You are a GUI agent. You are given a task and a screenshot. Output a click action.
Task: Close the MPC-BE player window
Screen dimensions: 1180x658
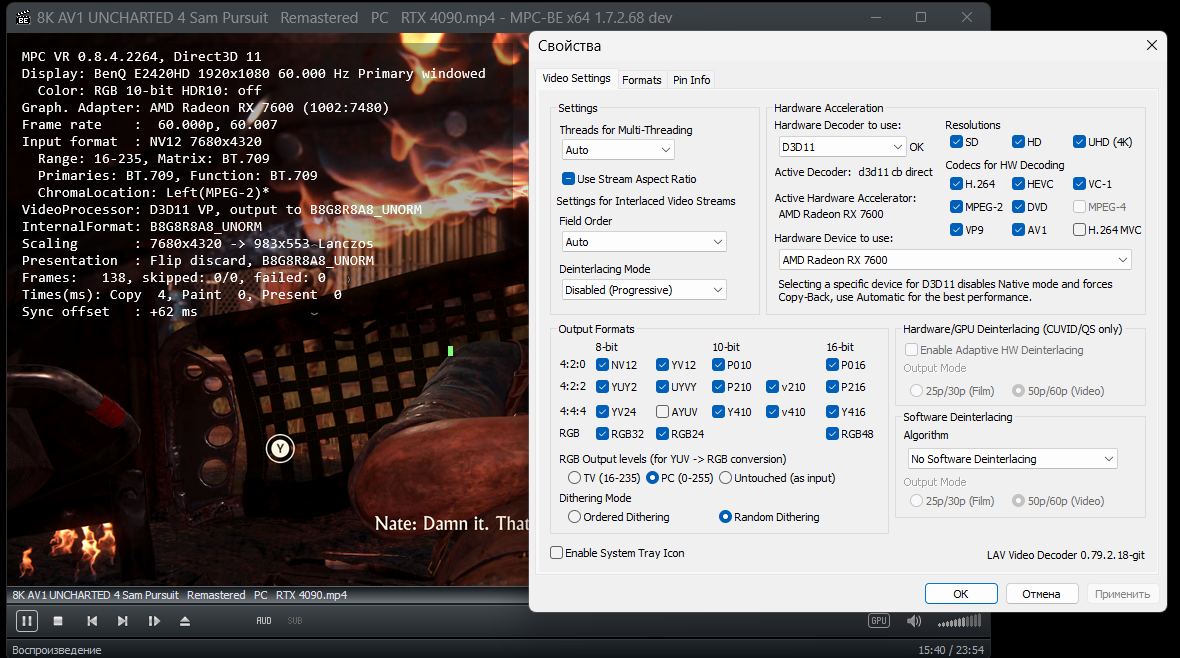point(967,17)
